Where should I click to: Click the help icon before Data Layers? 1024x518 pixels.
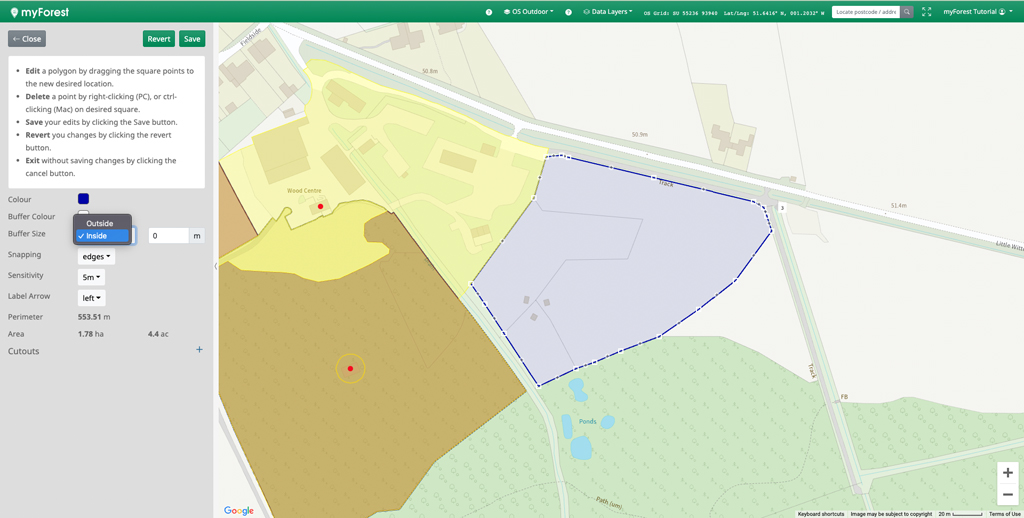[569, 12]
